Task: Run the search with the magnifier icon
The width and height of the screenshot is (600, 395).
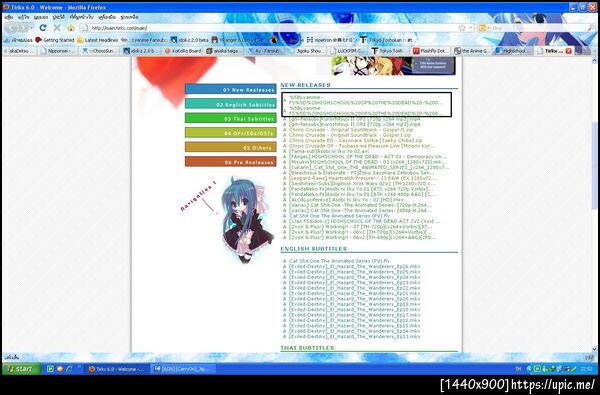Action: pos(590,28)
